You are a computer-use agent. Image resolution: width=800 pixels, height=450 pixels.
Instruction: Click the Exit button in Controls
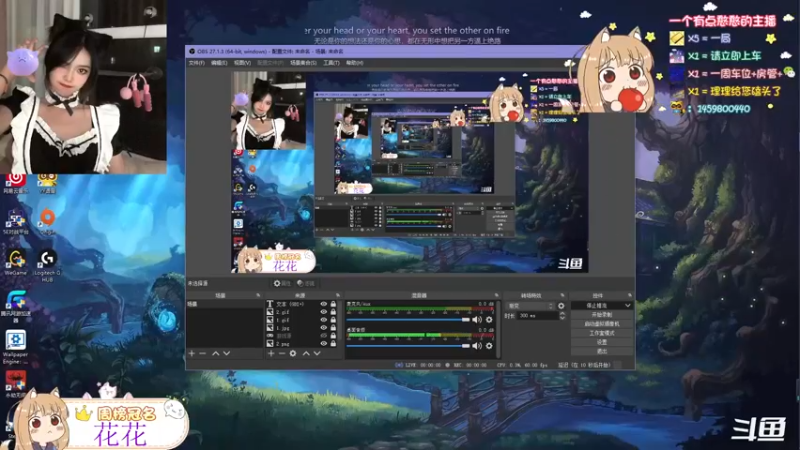(602, 351)
